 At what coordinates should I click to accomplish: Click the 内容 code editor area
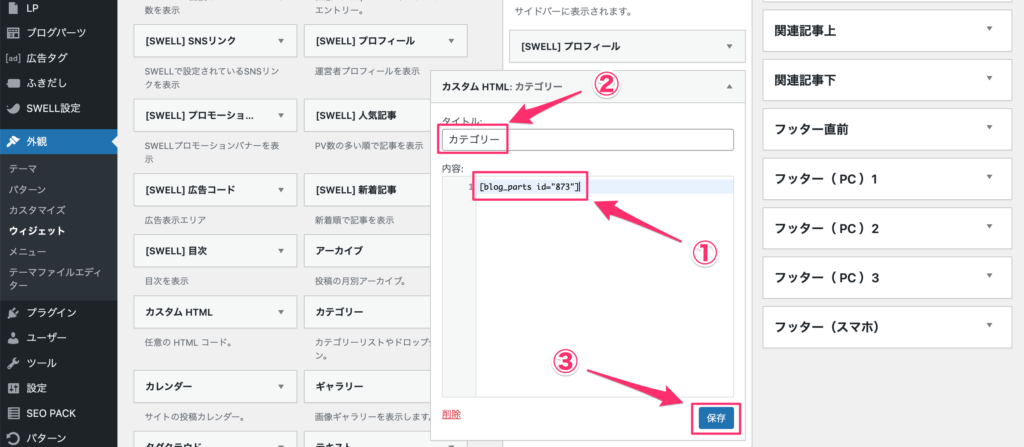click(x=588, y=286)
